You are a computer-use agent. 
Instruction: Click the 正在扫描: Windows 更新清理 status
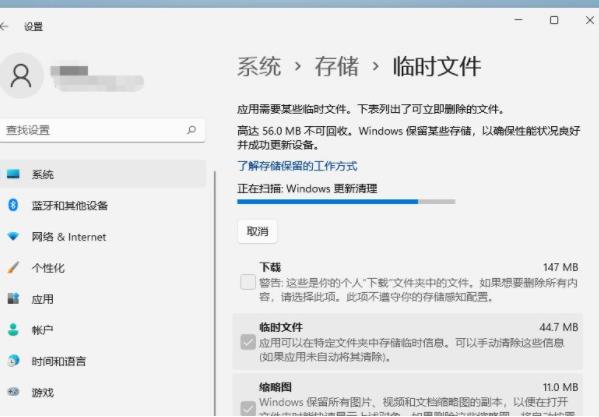click(307, 189)
